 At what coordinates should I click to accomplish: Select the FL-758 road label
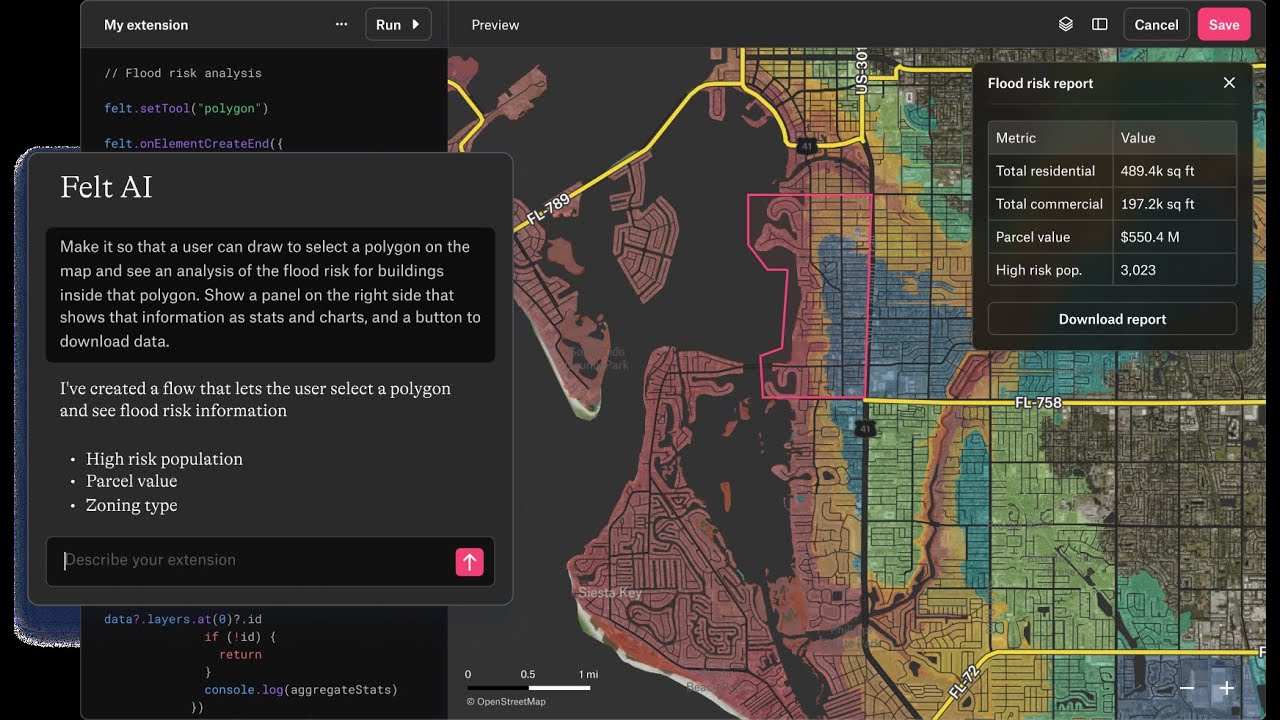tap(1038, 403)
